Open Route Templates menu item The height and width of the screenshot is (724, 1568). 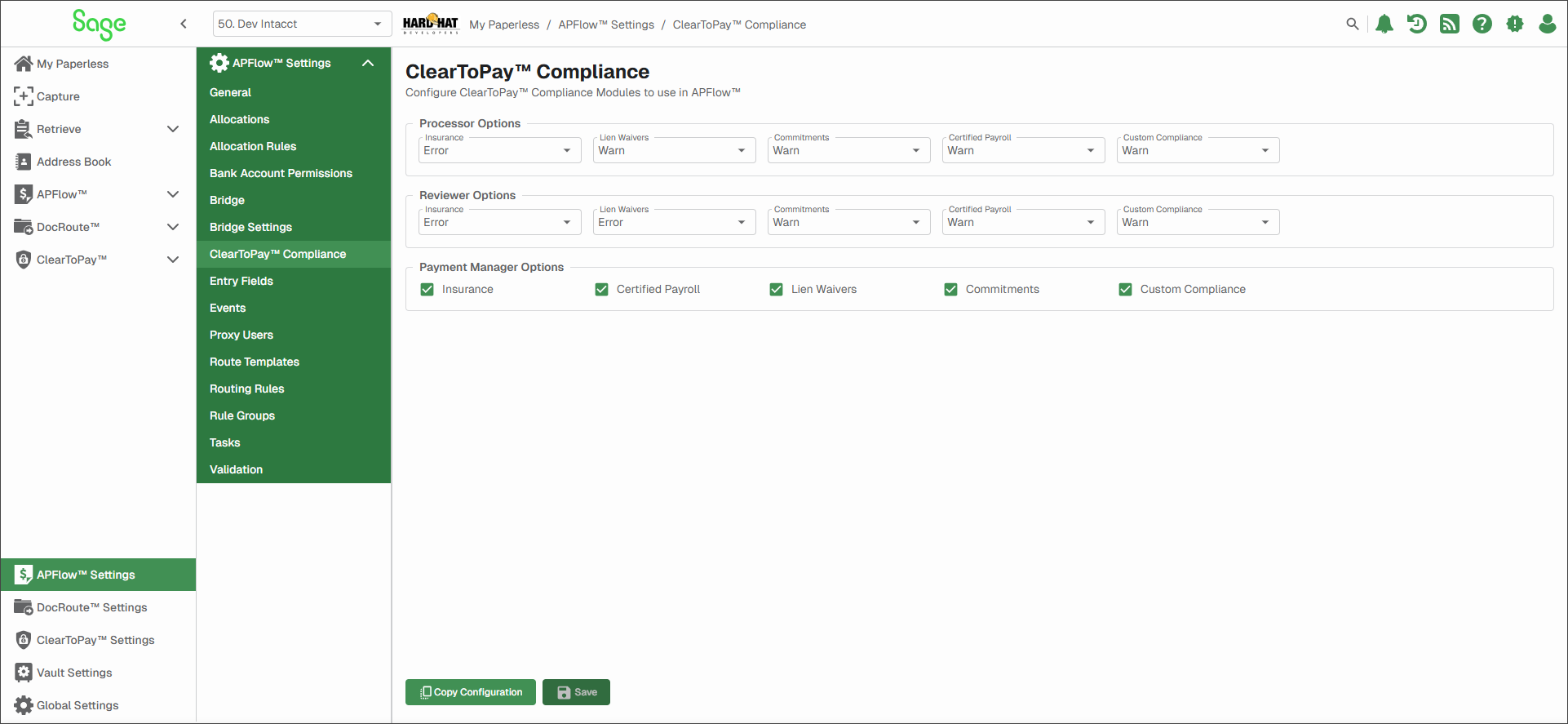[294, 362]
